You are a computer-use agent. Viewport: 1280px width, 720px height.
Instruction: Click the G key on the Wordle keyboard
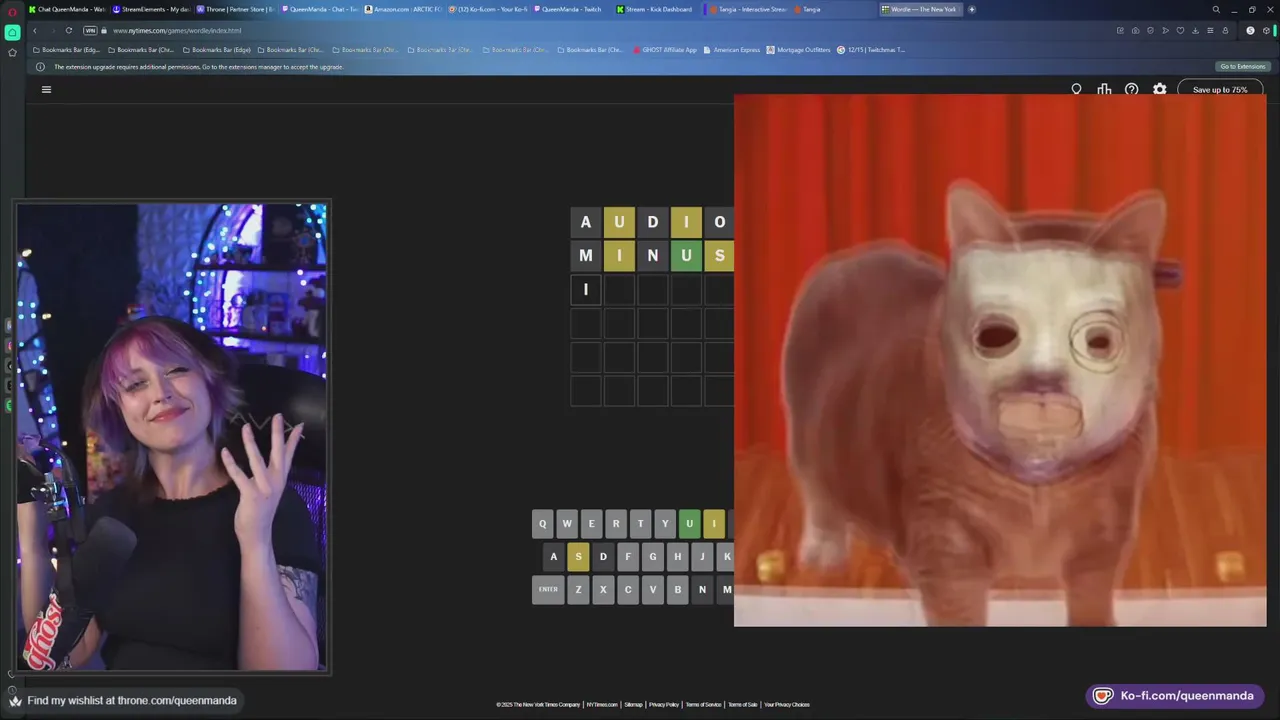pyautogui.click(x=653, y=557)
